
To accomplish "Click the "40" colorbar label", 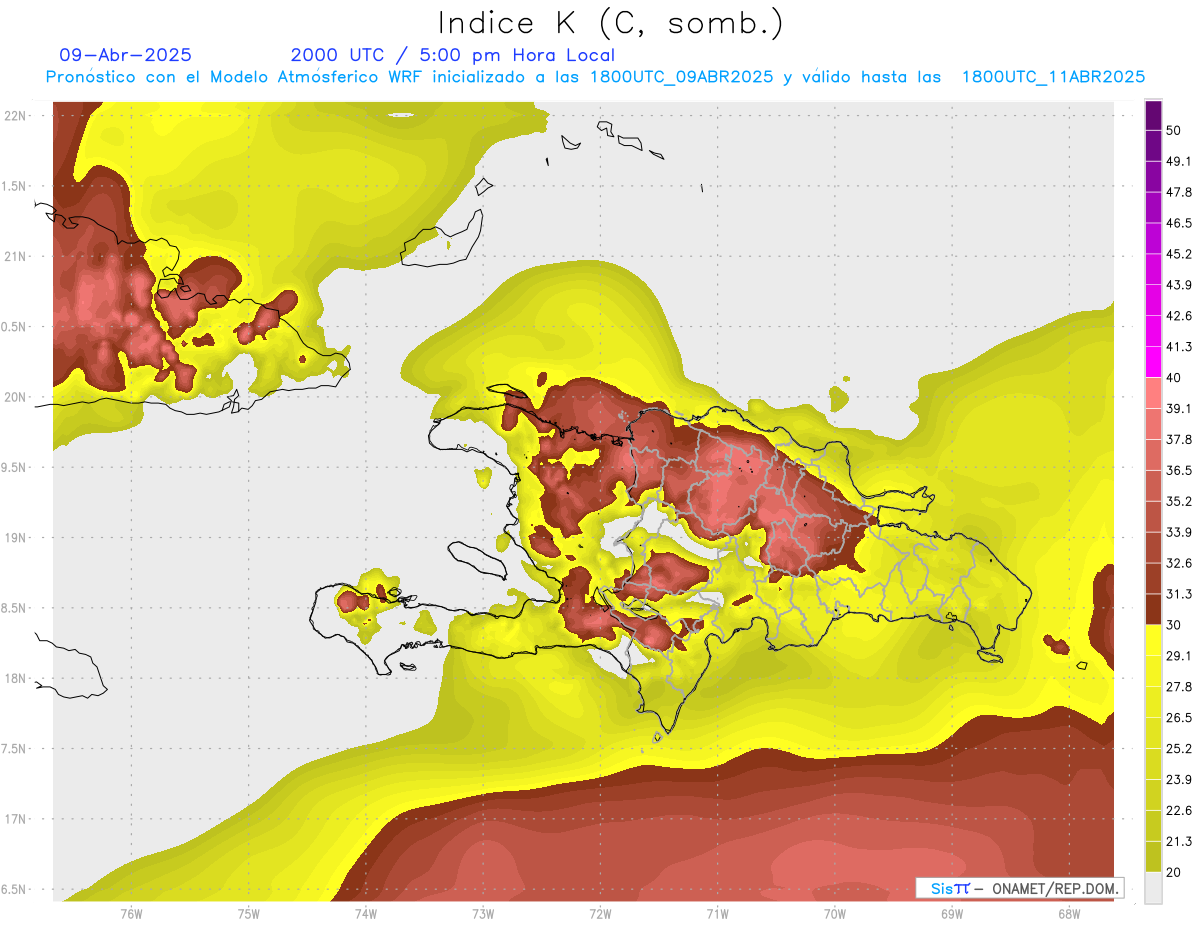I will click(x=1174, y=378).
